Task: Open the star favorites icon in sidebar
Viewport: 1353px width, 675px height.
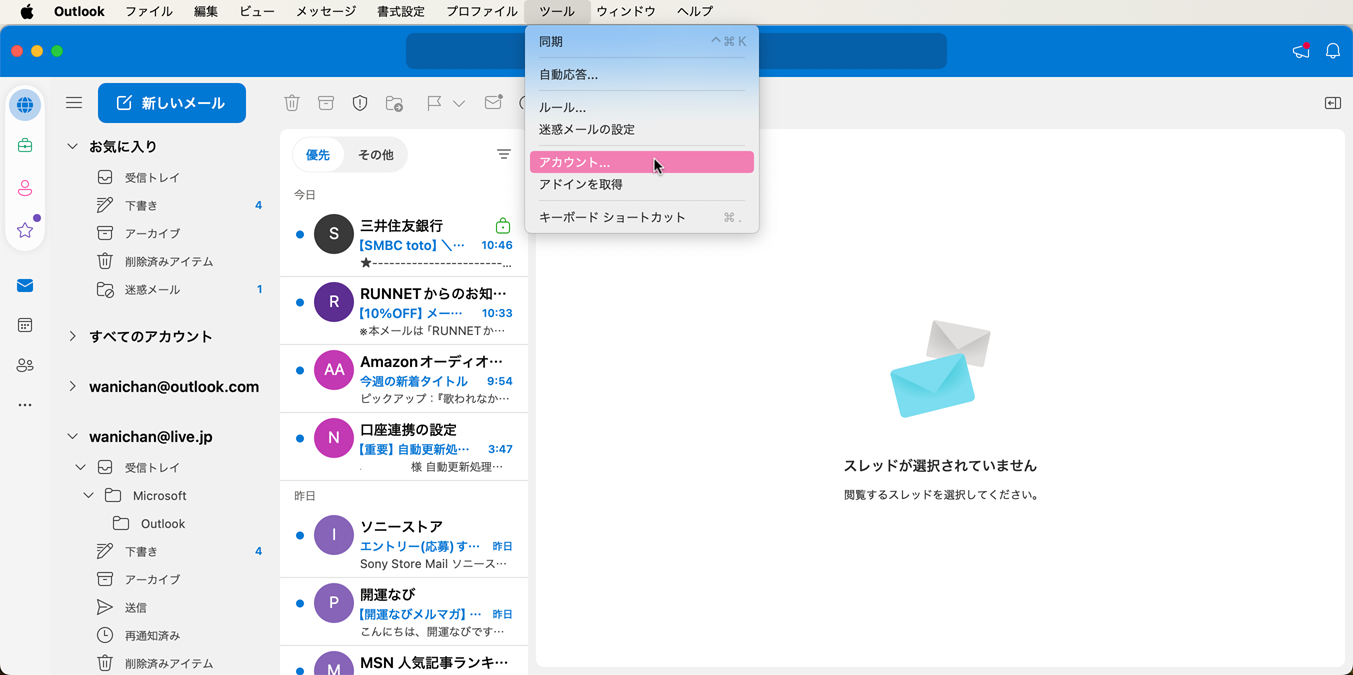Action: 25,230
